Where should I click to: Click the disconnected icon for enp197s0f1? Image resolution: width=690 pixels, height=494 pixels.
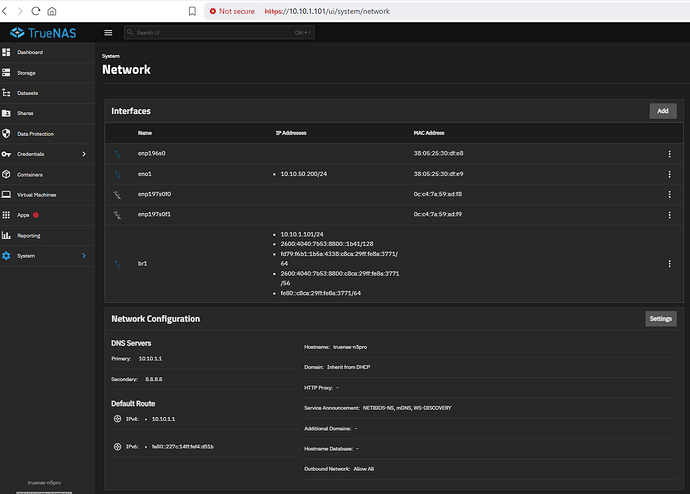pyautogui.click(x=117, y=215)
